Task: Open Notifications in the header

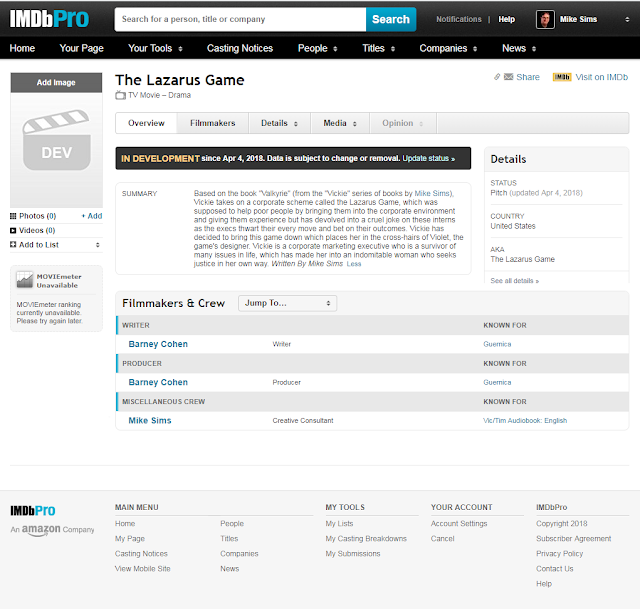Action: [458, 19]
